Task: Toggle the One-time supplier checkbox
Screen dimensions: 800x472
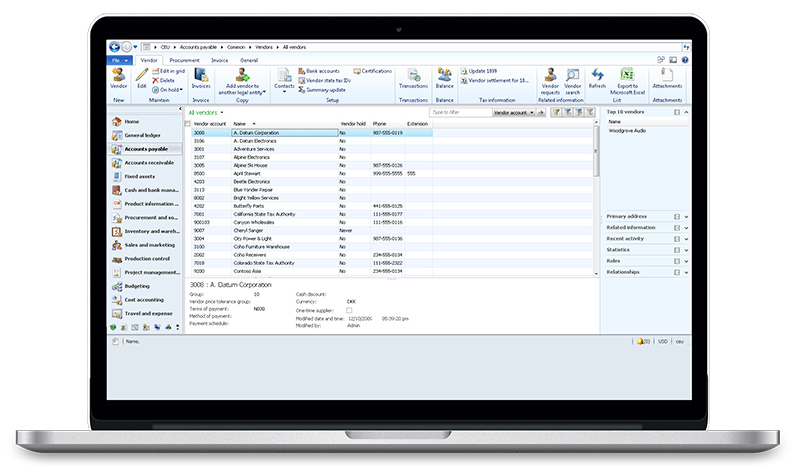Action: tap(349, 310)
